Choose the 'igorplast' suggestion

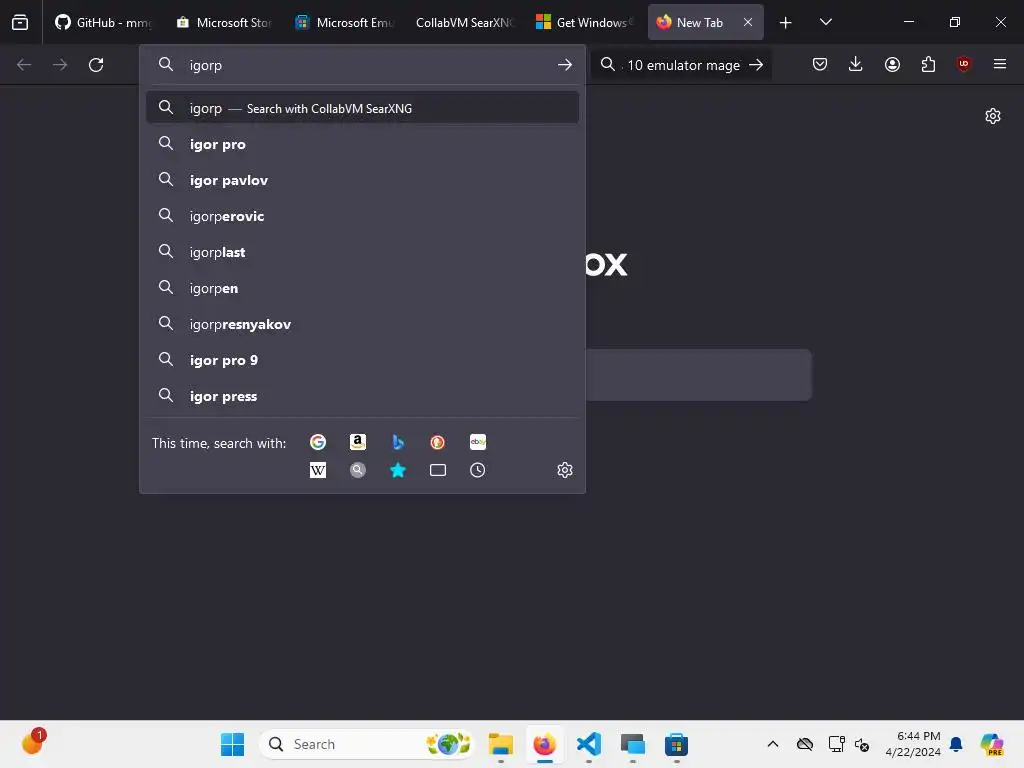[362, 252]
